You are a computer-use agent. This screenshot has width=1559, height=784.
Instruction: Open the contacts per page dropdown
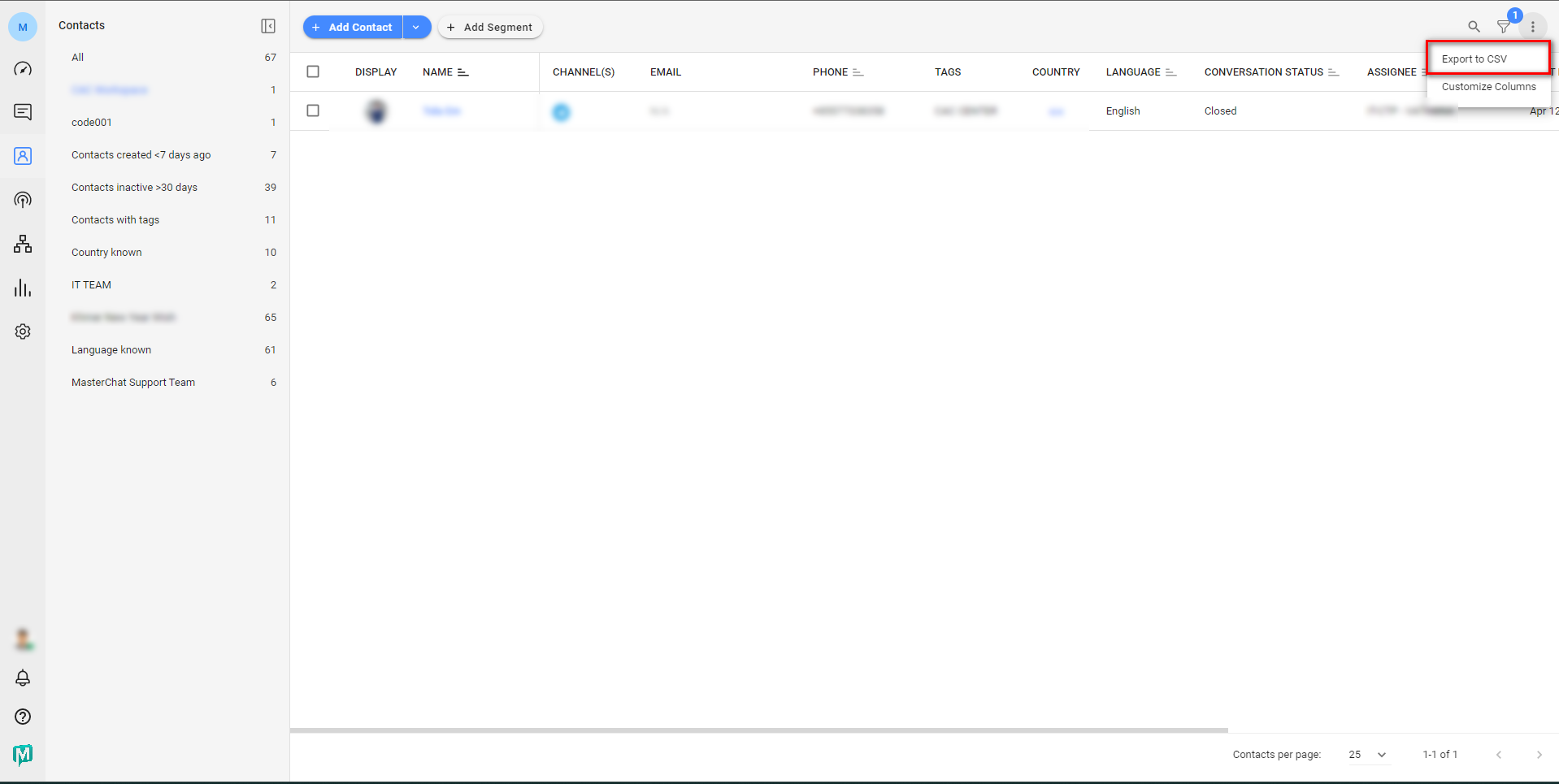click(x=1368, y=755)
